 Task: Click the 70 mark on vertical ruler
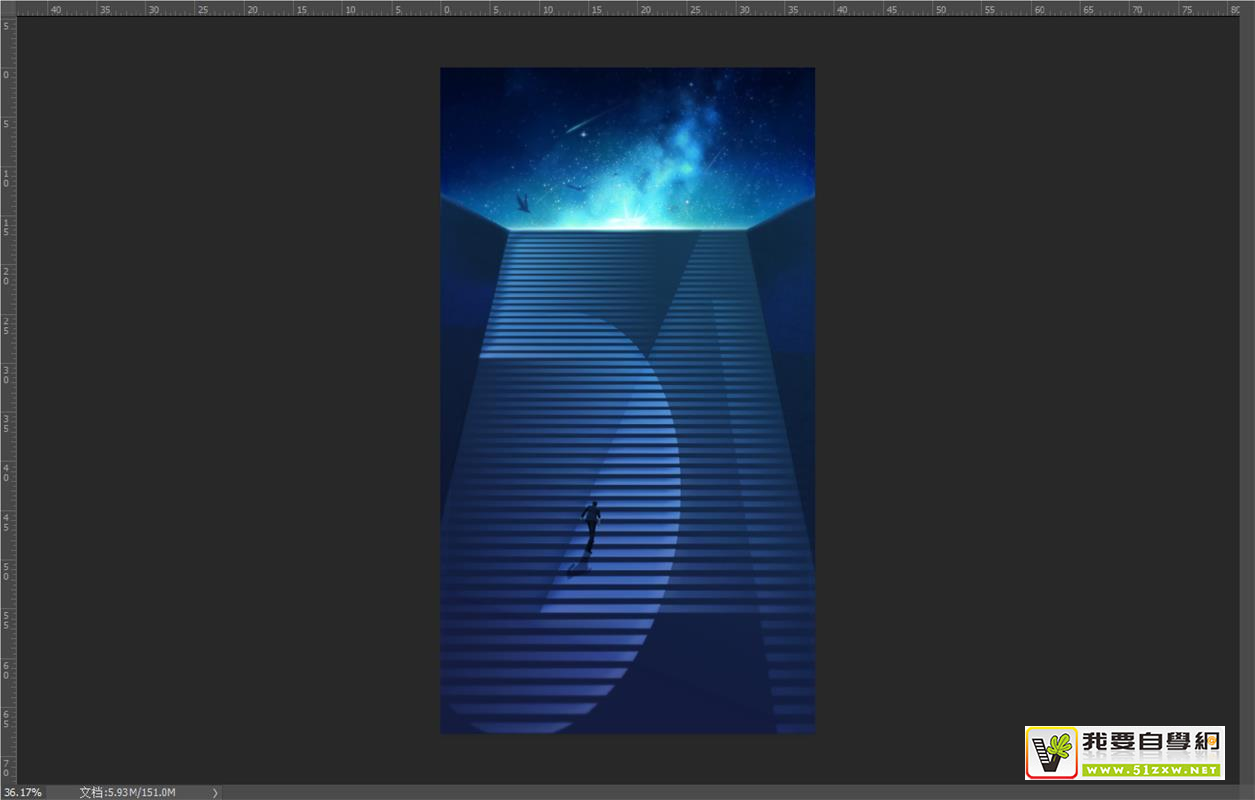[8, 768]
